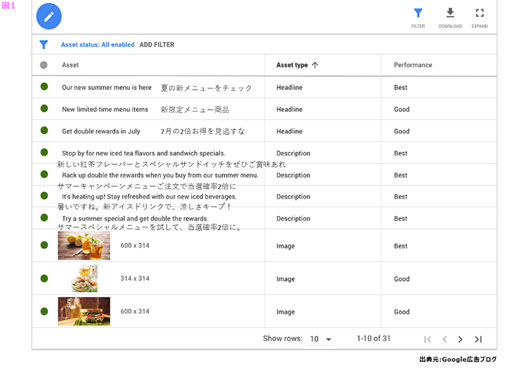This screenshot has width=514, height=370.
Task: Open the Filter tool in toolbar
Action: tap(418, 18)
